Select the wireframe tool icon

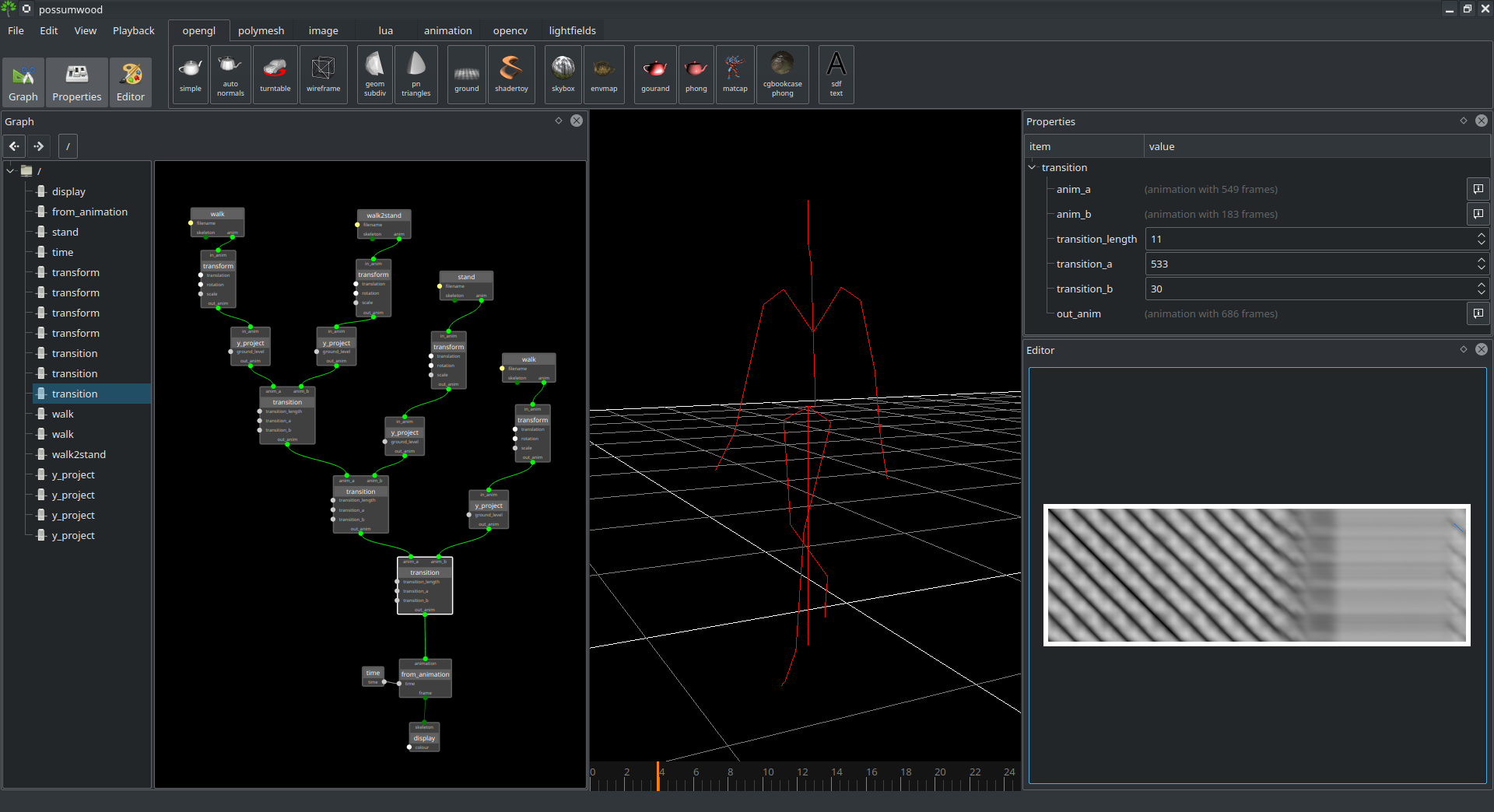323,75
